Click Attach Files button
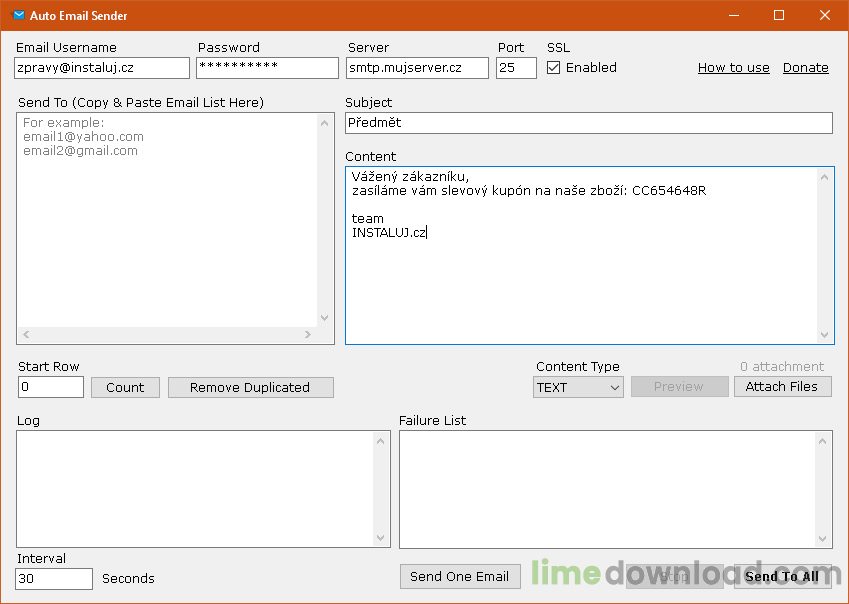The width and height of the screenshot is (849, 604). pyautogui.click(x=782, y=386)
